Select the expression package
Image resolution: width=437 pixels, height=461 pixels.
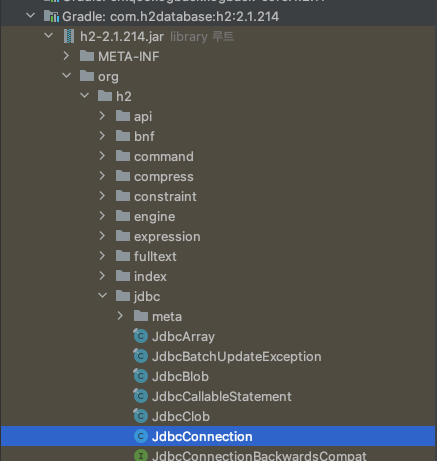(167, 237)
